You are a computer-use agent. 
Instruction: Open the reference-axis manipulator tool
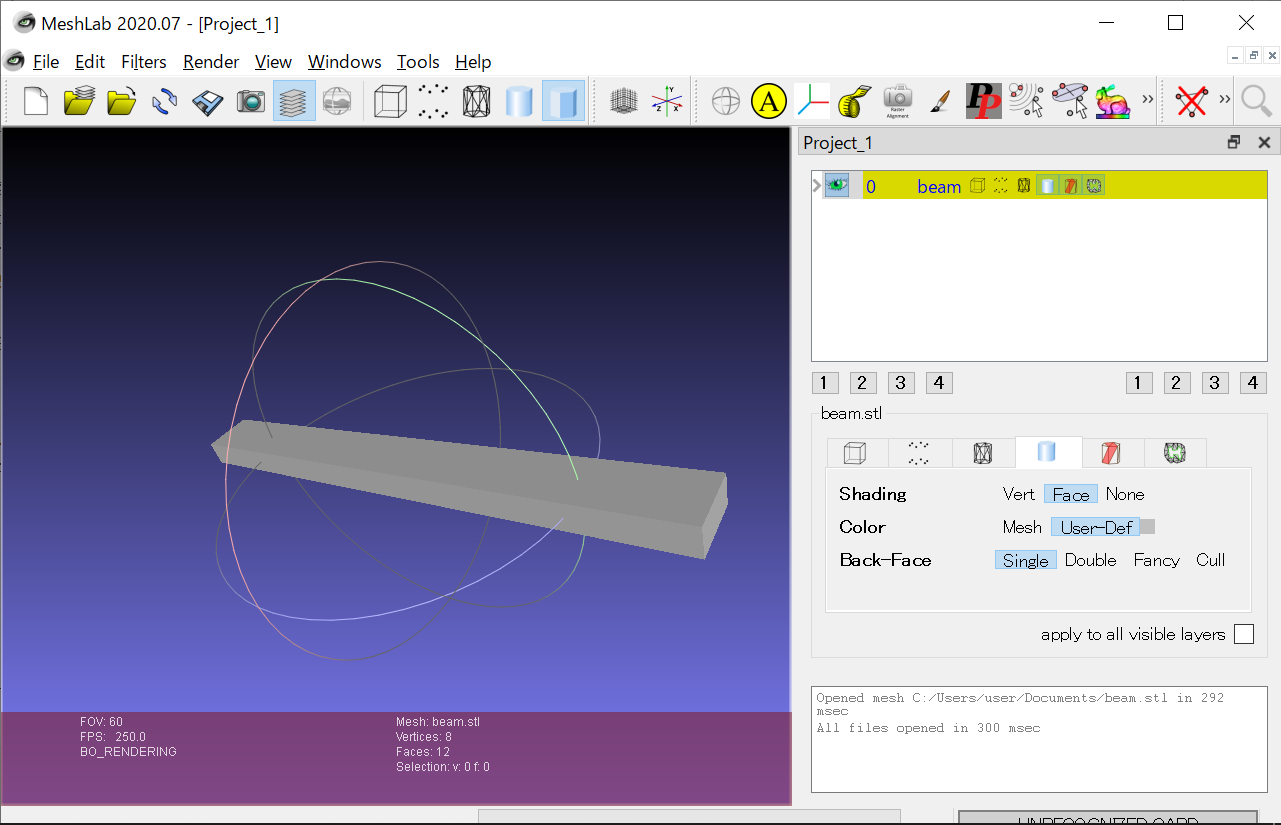(811, 101)
